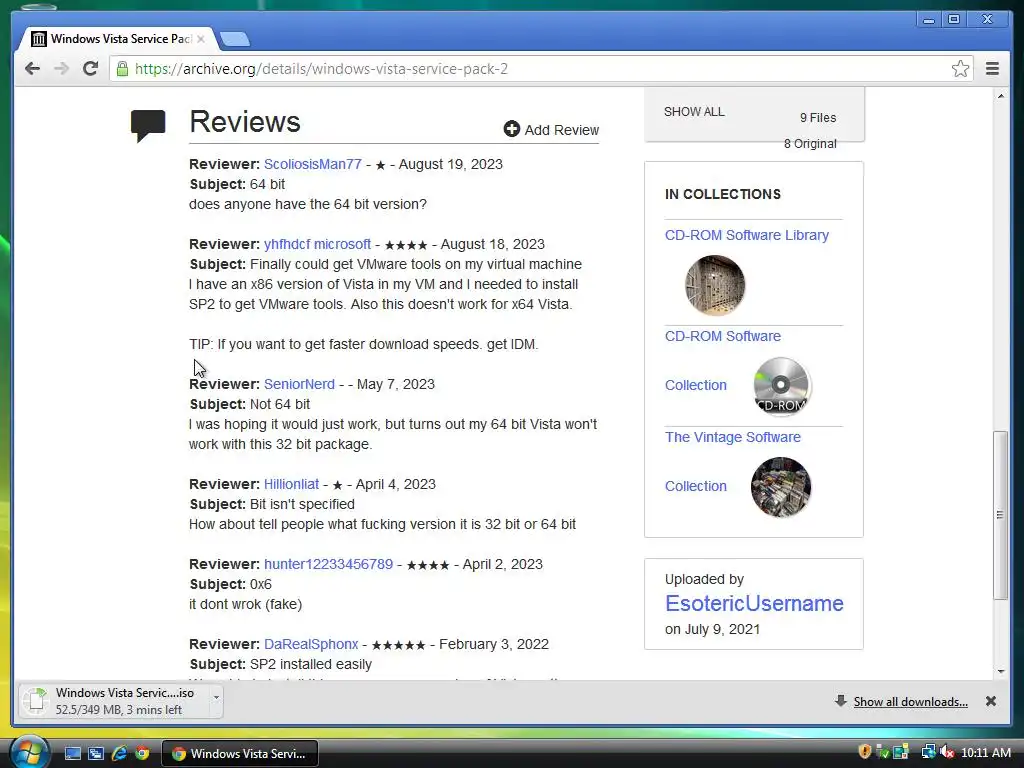Image resolution: width=1024 pixels, height=768 pixels.
Task: Click the scrollbar up arrow
Action: click(1000, 96)
